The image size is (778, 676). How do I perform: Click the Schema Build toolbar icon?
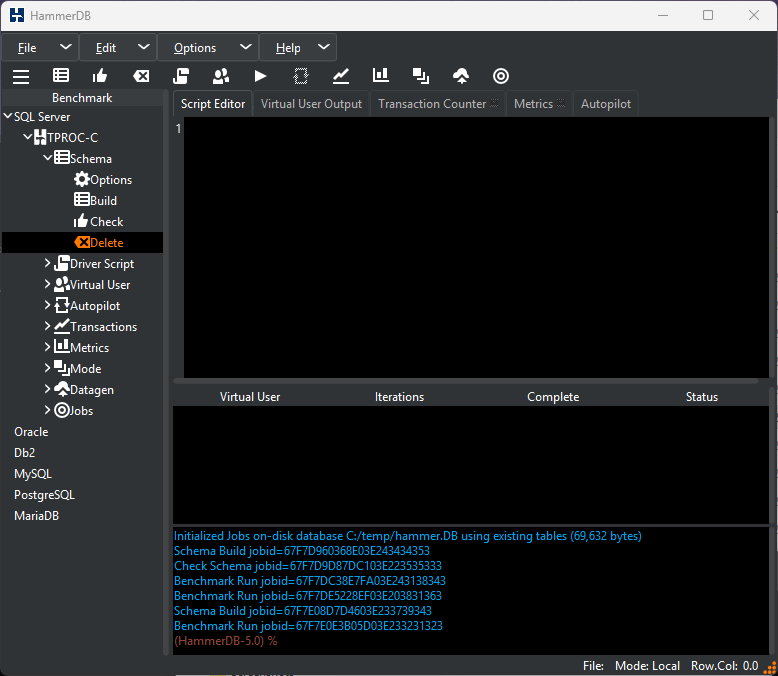61,75
